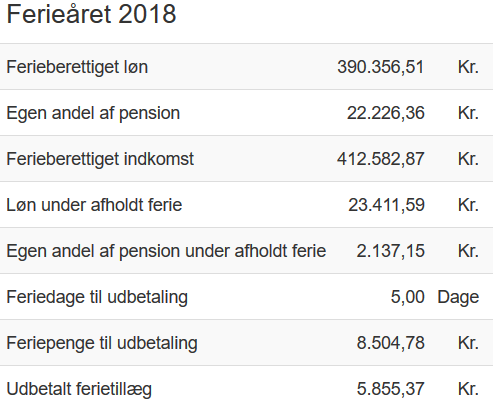The image size is (493, 407).
Task: Click the amount 8.504,78
Action: coord(391,343)
